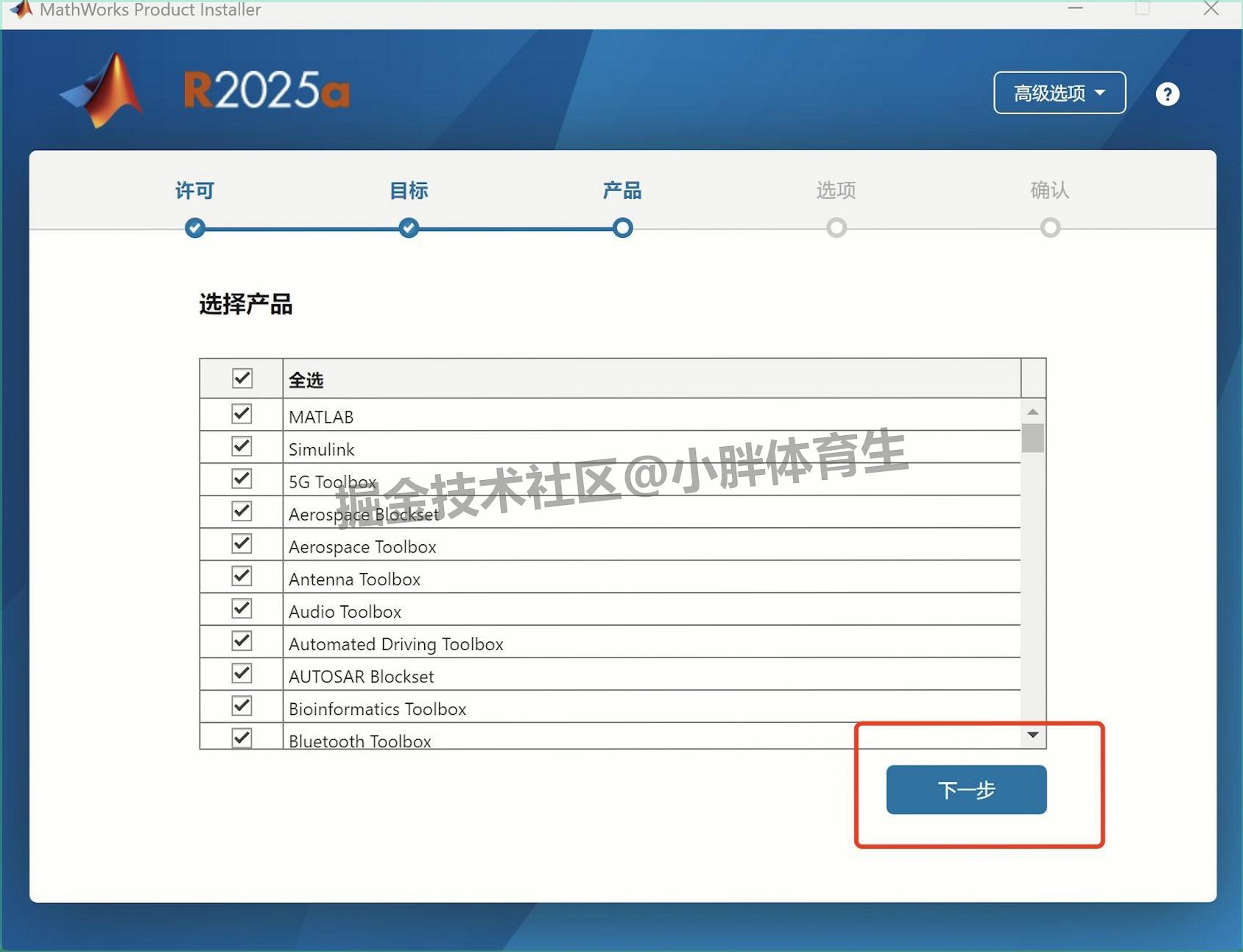
Task: Click the help question mark icon
Action: pos(1167,93)
